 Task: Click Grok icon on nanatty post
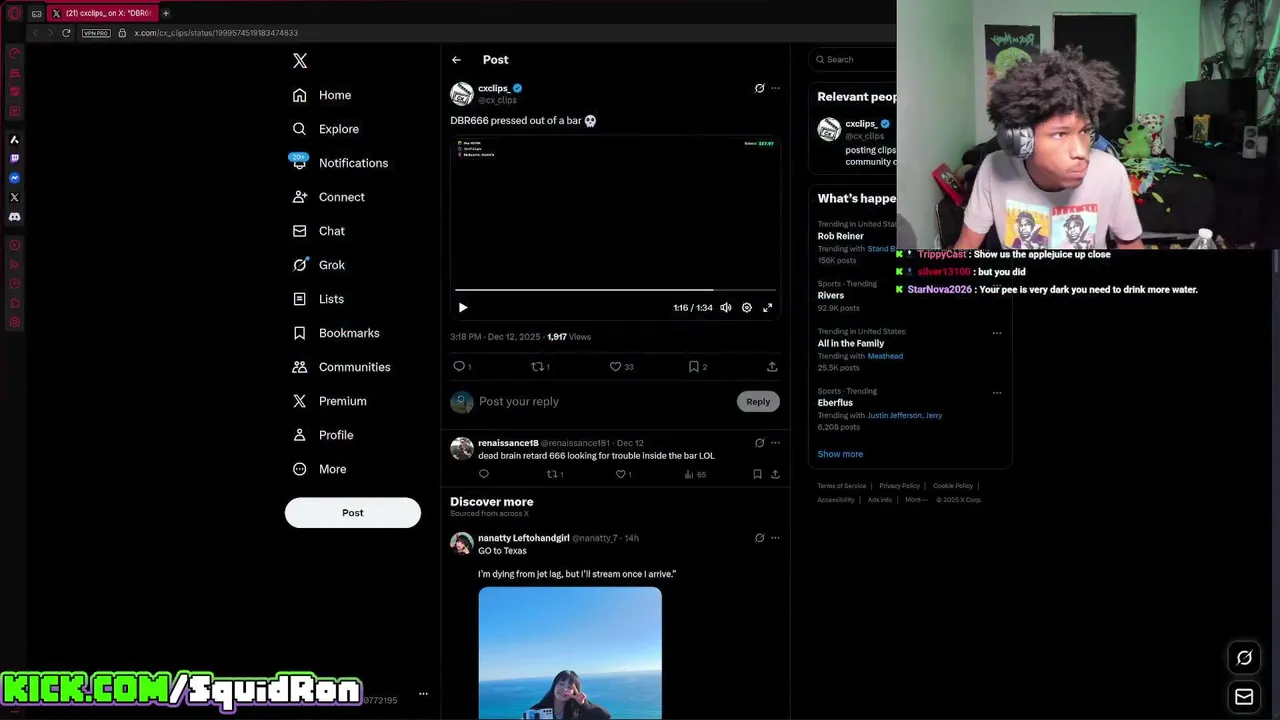point(759,538)
